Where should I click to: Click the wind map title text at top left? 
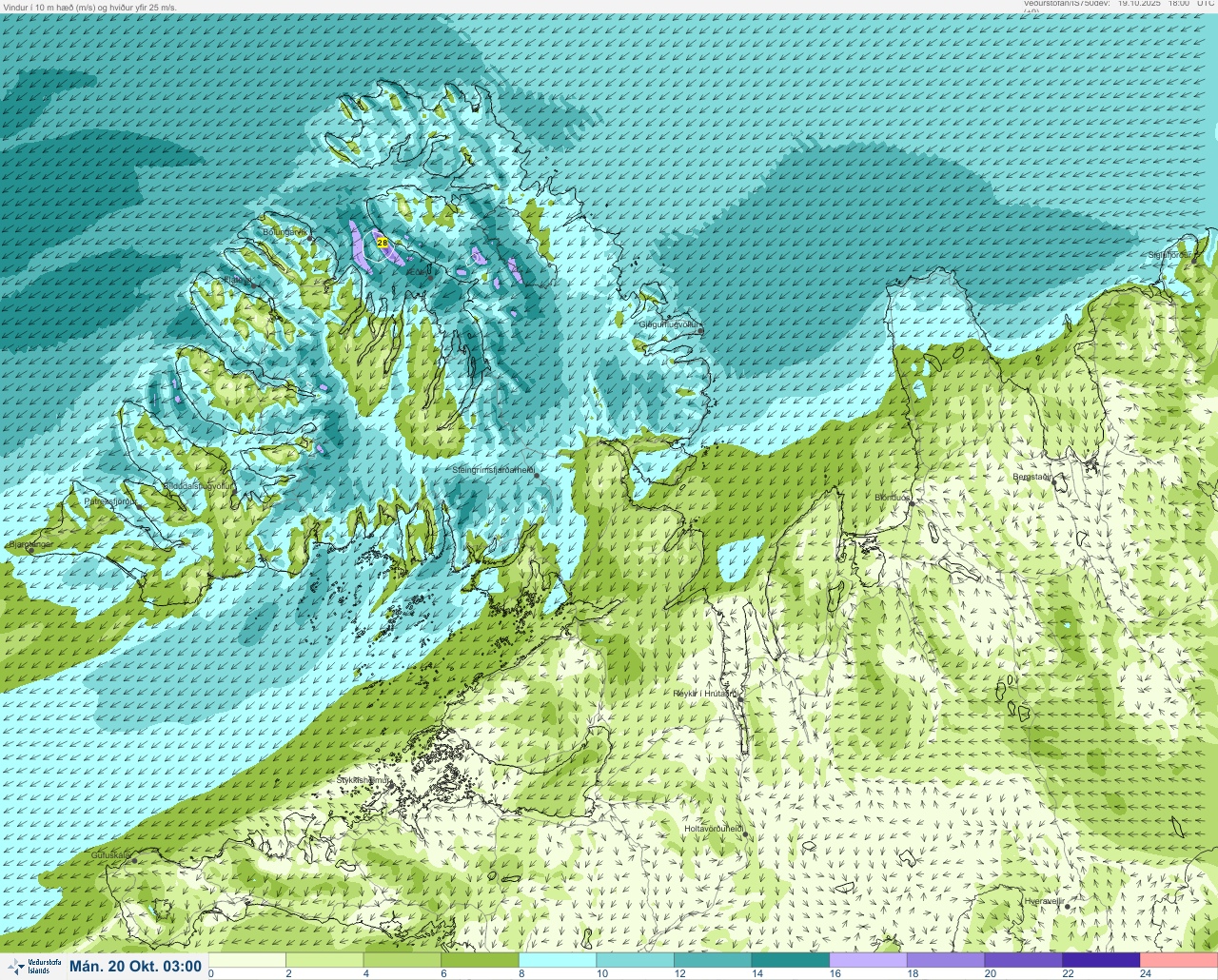(x=89, y=7)
